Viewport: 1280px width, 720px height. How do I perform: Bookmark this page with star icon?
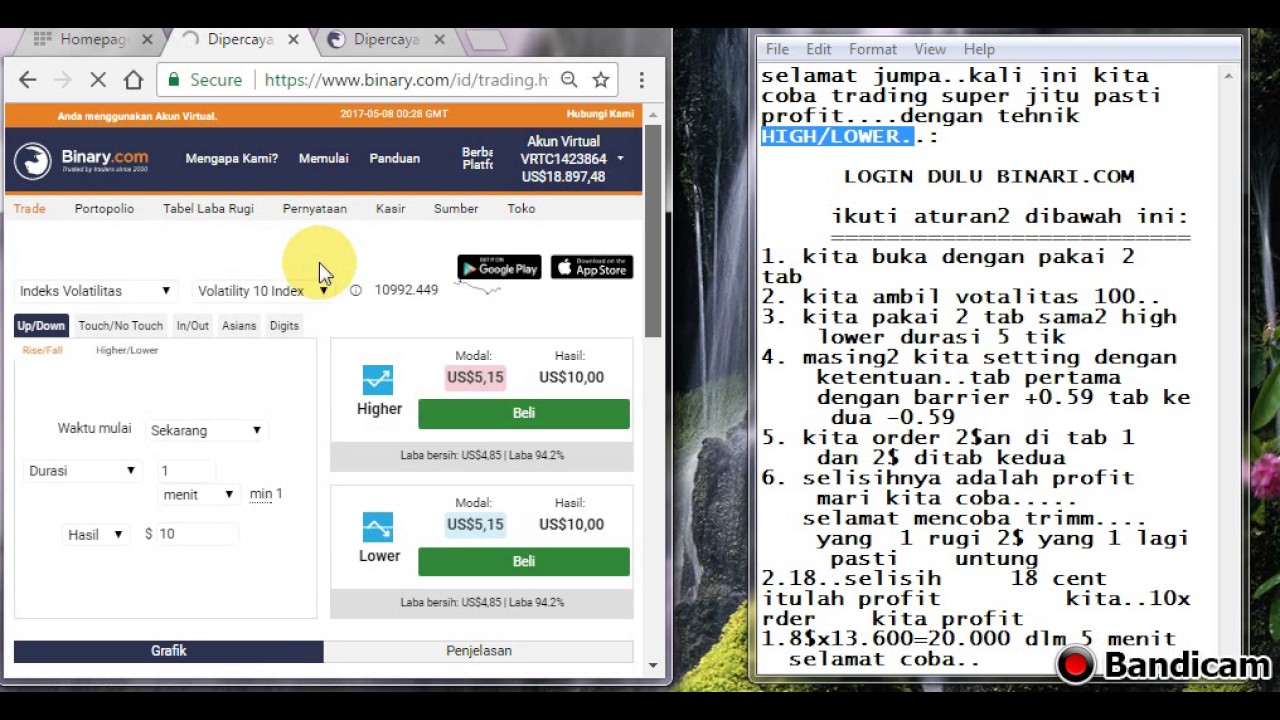601,80
